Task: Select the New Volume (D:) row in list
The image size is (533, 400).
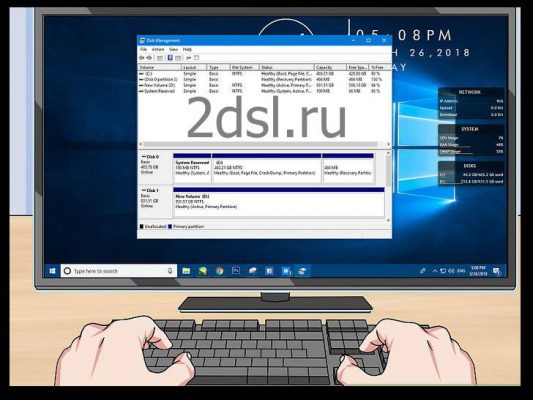Action: pos(262,85)
